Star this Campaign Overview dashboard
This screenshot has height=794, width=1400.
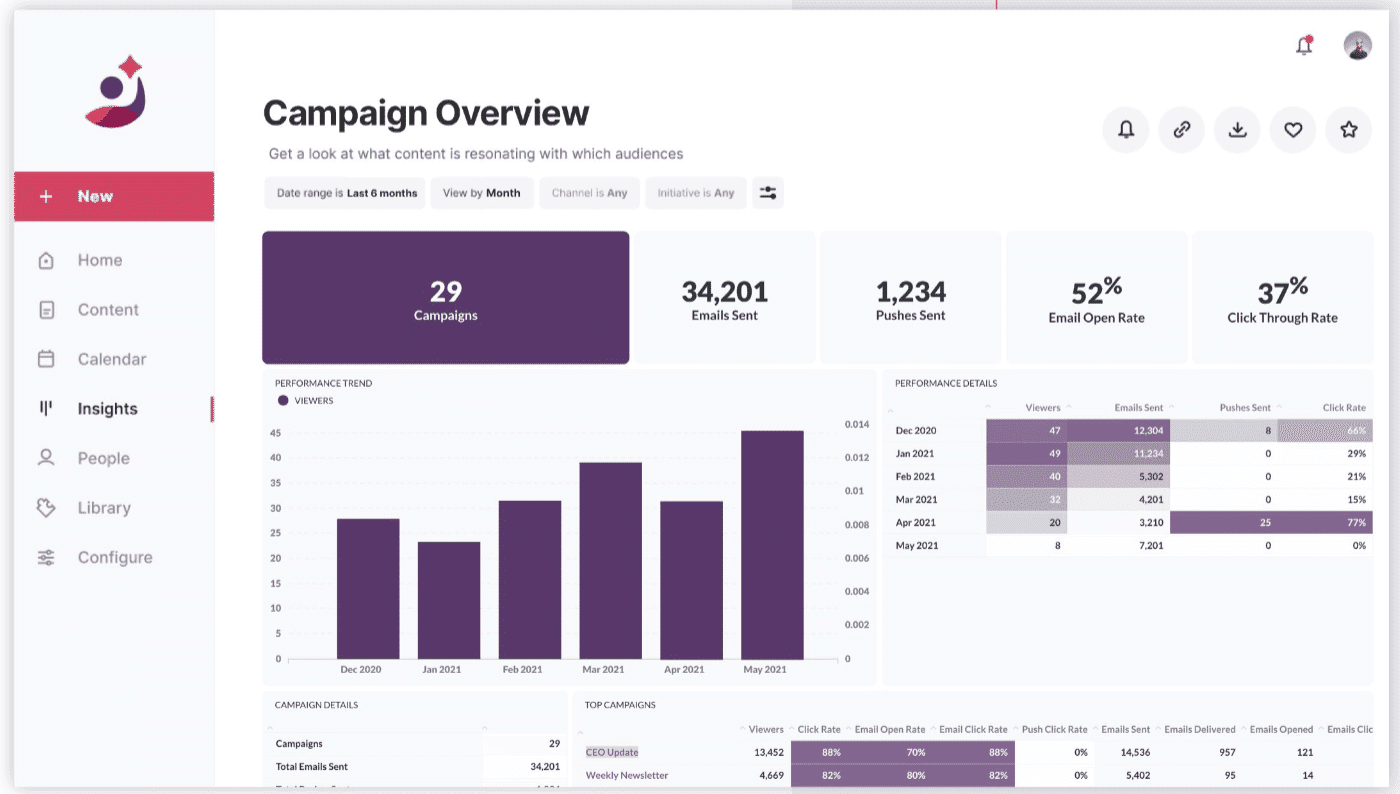click(x=1349, y=129)
